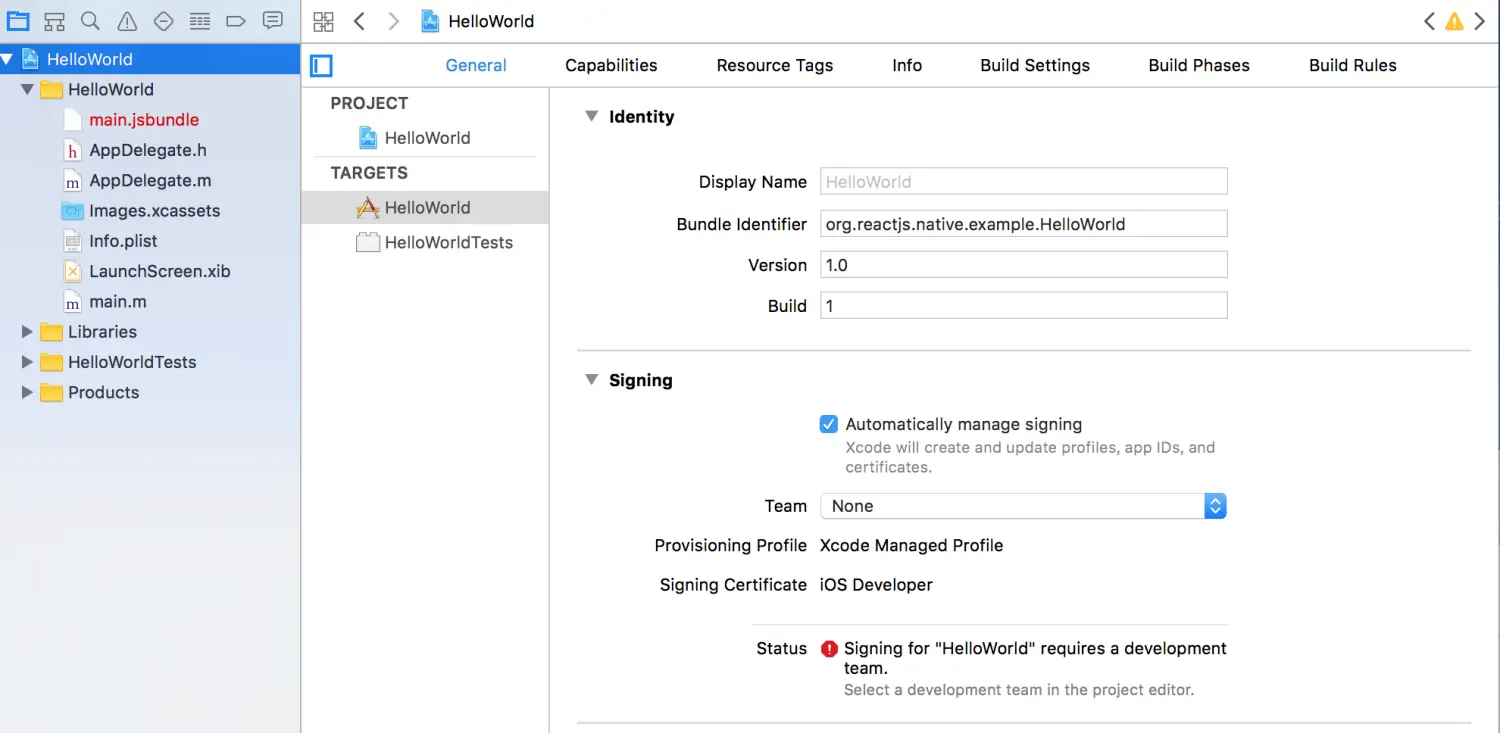The height and width of the screenshot is (733, 1500).
Task: Switch to the Build Settings tab
Action: point(1035,65)
